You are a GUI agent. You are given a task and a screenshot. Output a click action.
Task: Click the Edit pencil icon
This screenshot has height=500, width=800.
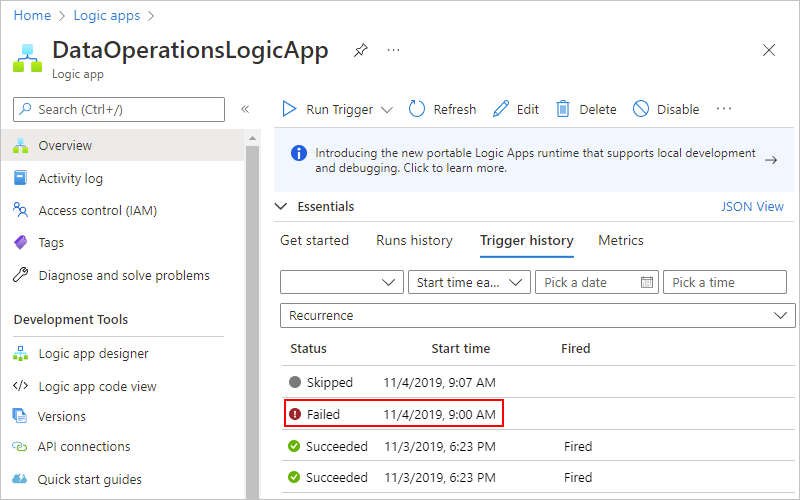pyautogui.click(x=501, y=109)
